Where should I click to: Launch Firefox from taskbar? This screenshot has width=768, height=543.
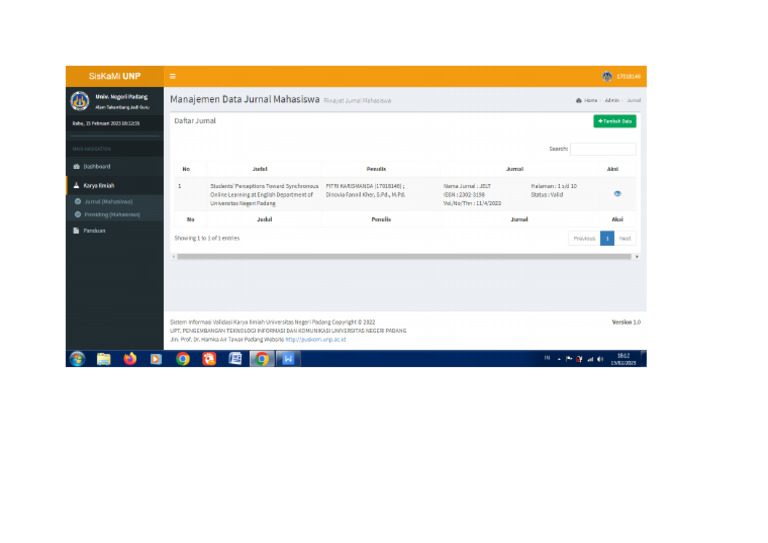click(x=130, y=359)
